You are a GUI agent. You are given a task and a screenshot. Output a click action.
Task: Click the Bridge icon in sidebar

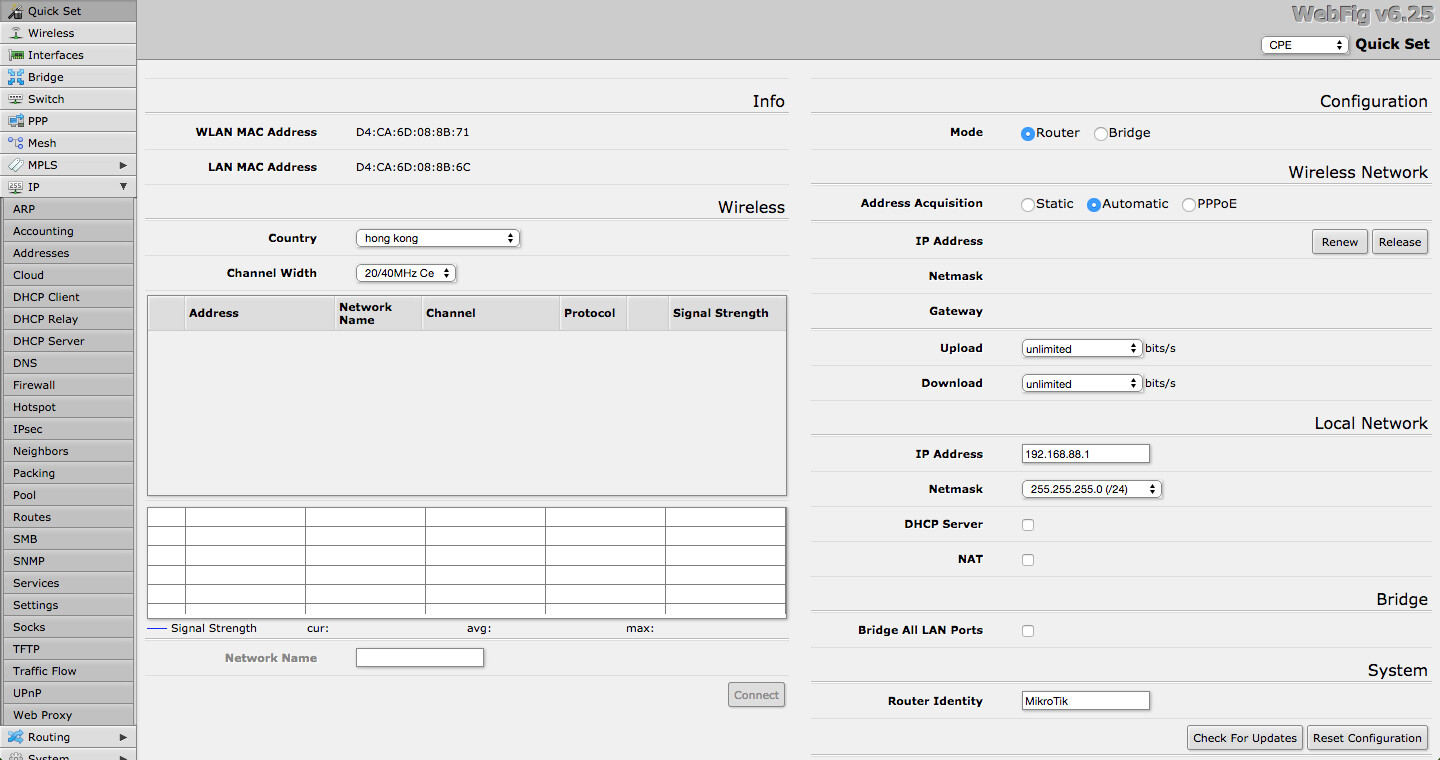(x=15, y=77)
